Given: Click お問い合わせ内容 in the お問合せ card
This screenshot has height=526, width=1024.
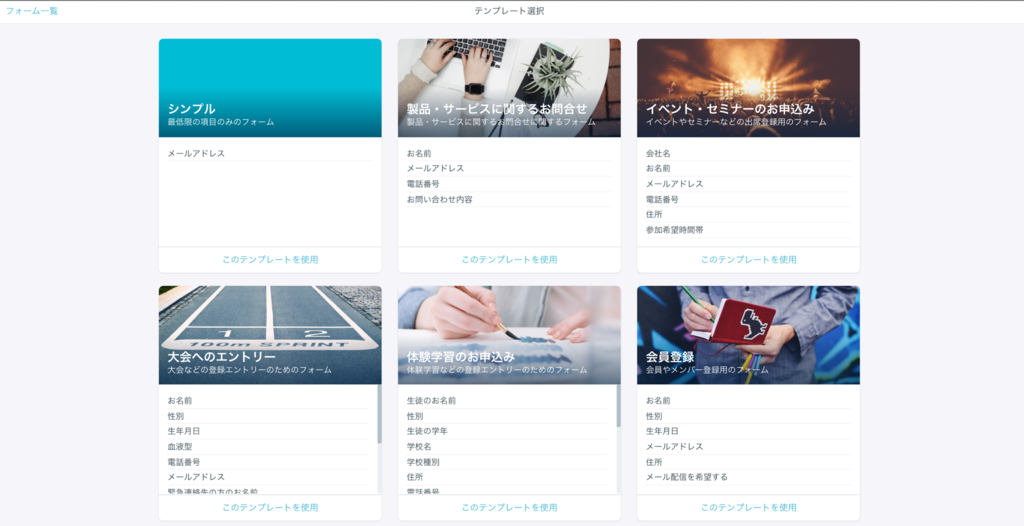Looking at the screenshot, I should tap(440, 199).
